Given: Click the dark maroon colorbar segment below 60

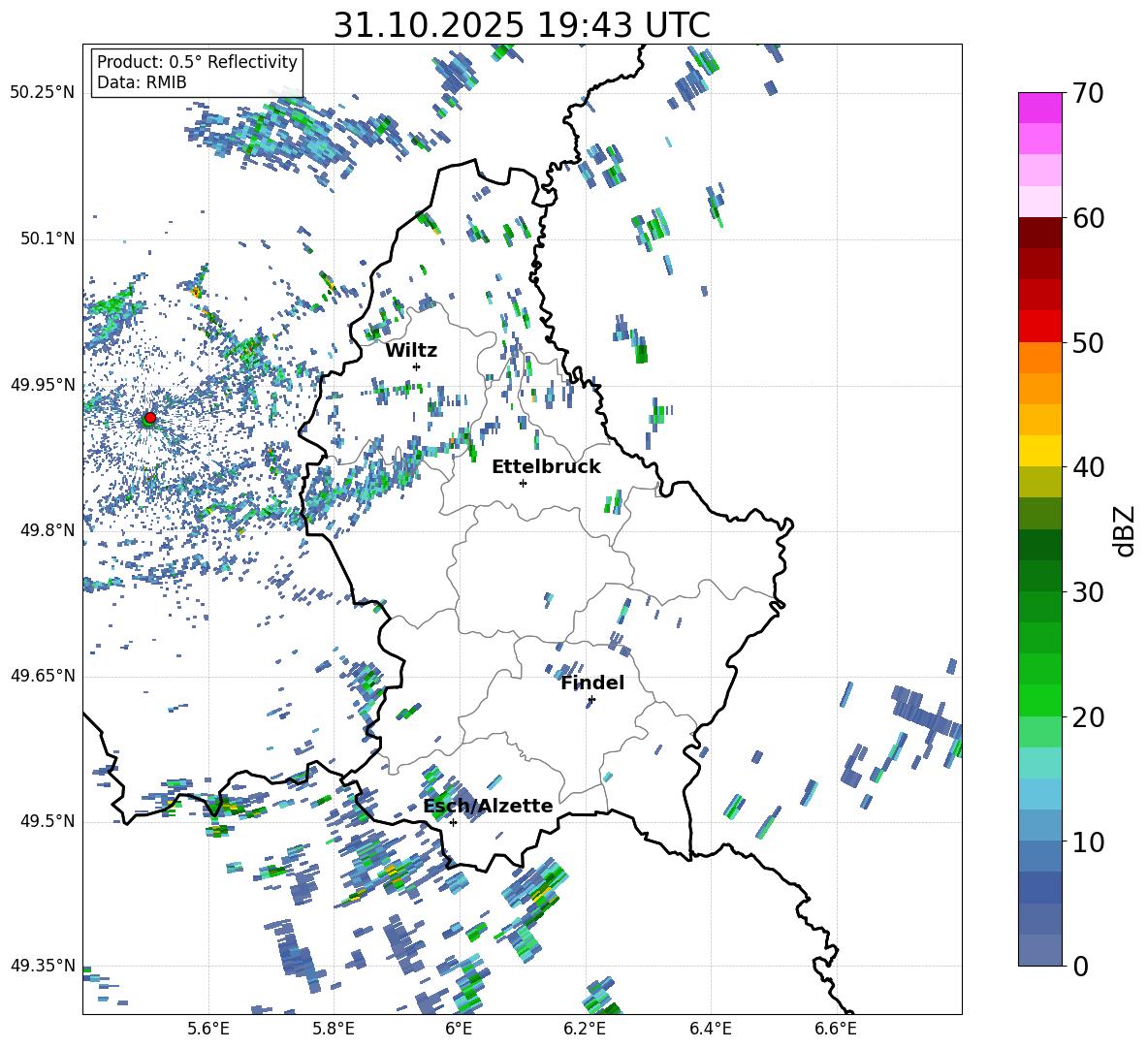Looking at the screenshot, I should pos(1040,233).
